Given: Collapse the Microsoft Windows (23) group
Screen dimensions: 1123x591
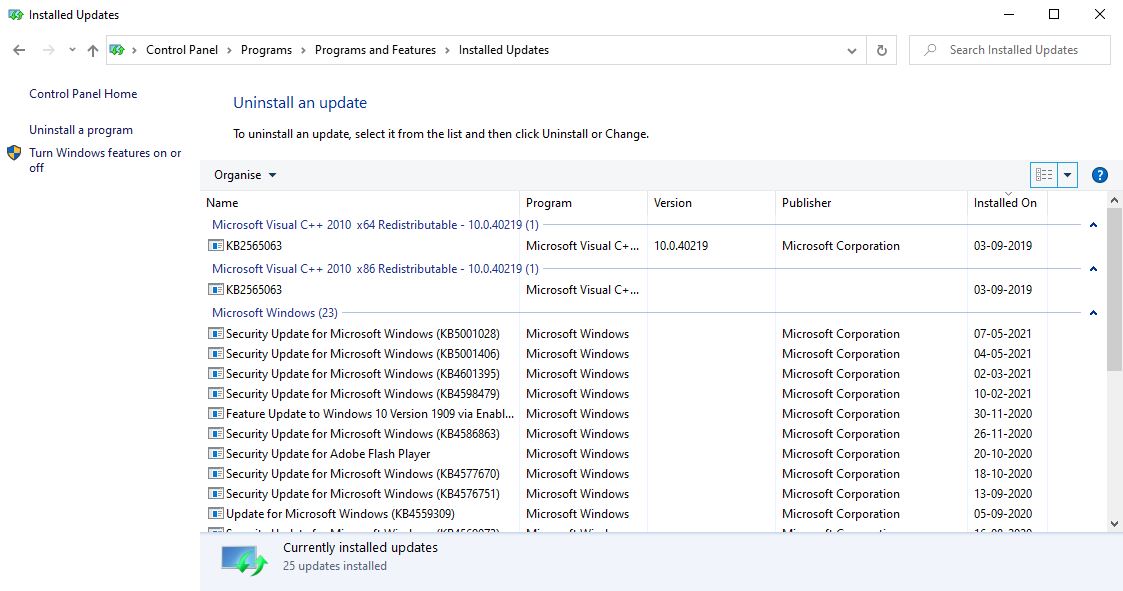Looking at the screenshot, I should click(1093, 313).
